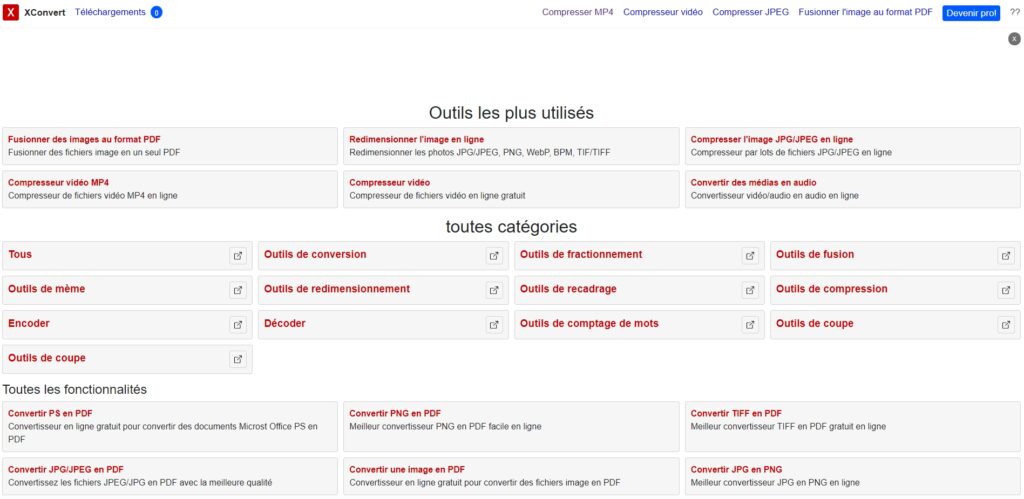The width and height of the screenshot is (1024, 499).
Task: Open external link icon for Outils de redimensionnement
Action: pos(494,290)
